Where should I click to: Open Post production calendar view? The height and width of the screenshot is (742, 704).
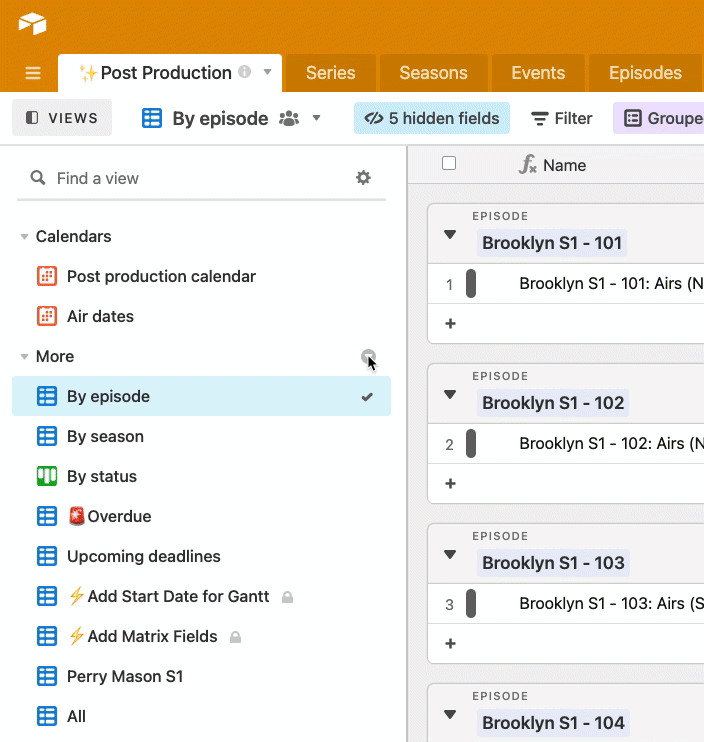(161, 276)
